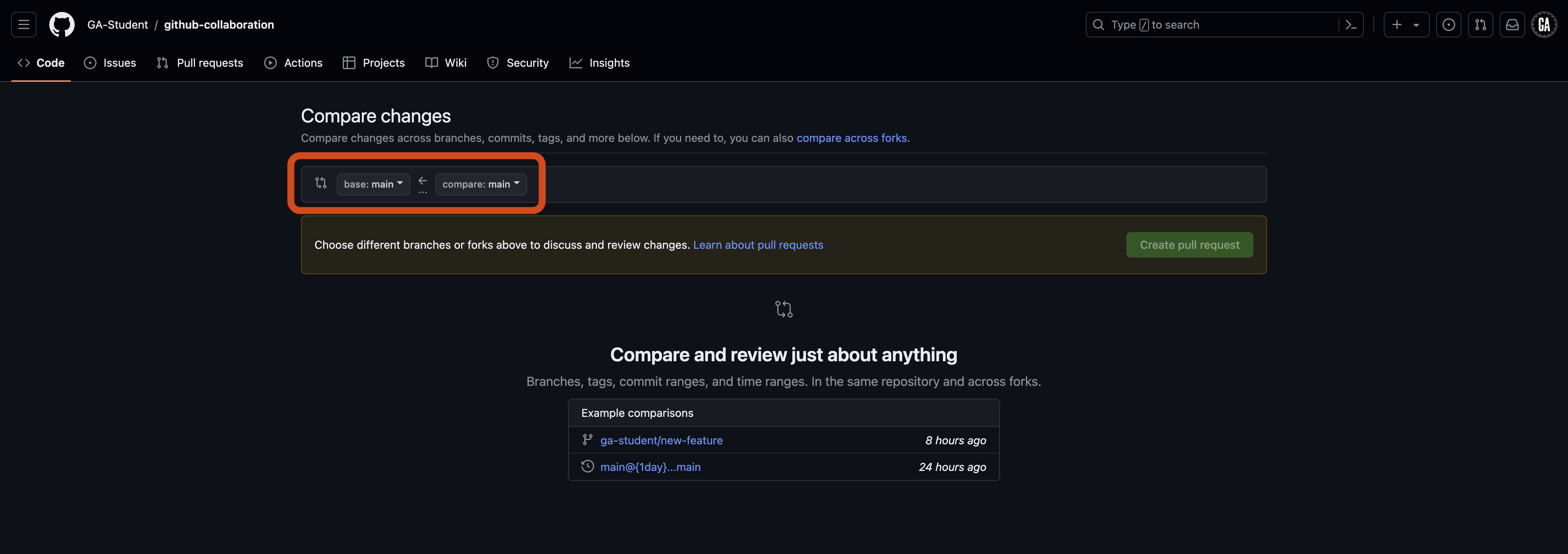Open the base: main branch dropdown

point(373,184)
